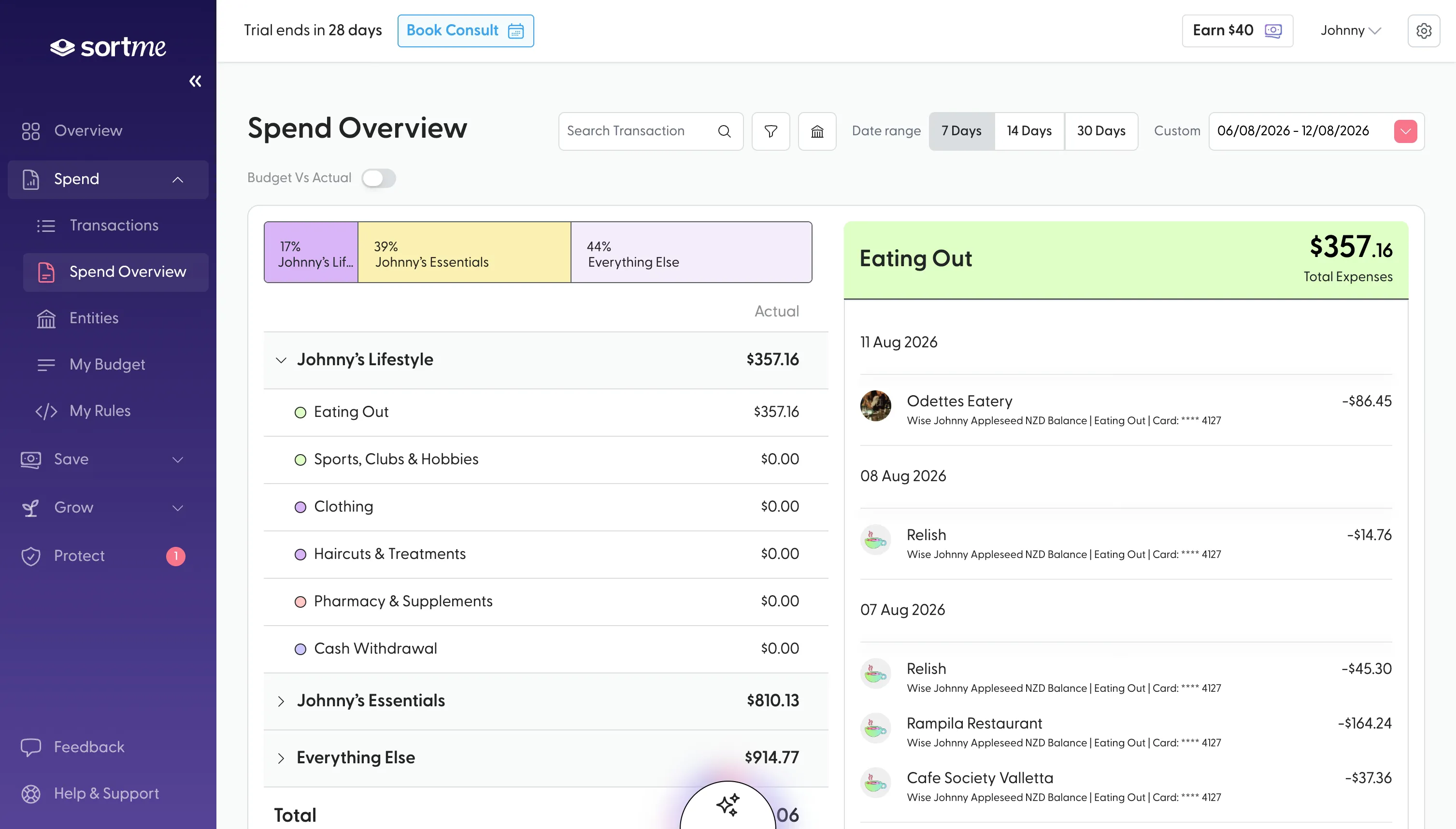The width and height of the screenshot is (1456, 829).
Task: Open Transactions in the sidebar
Action: (x=115, y=226)
